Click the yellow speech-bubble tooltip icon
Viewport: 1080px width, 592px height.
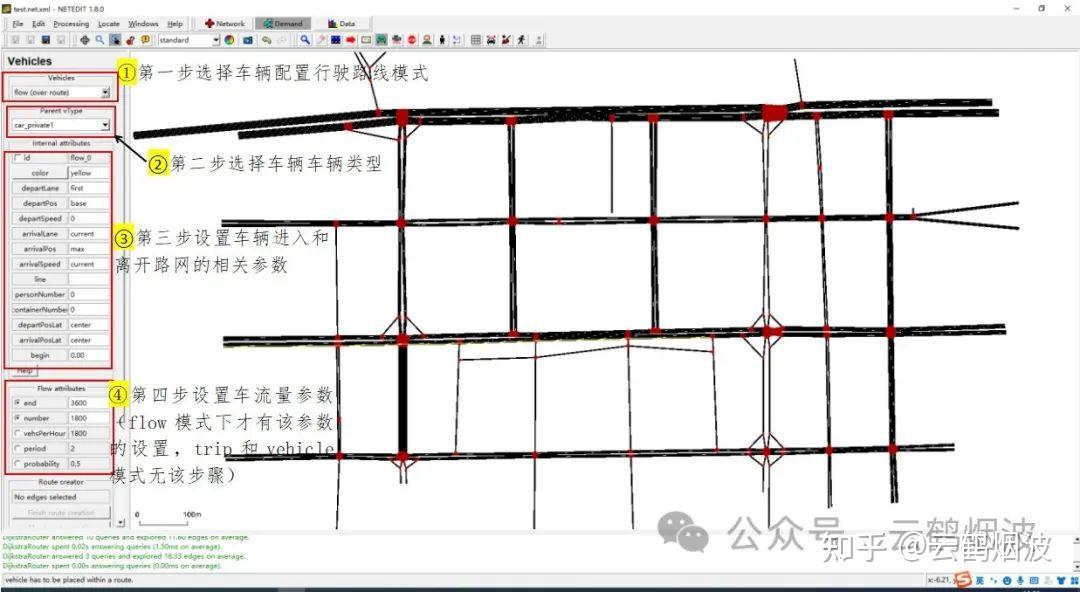coord(145,40)
